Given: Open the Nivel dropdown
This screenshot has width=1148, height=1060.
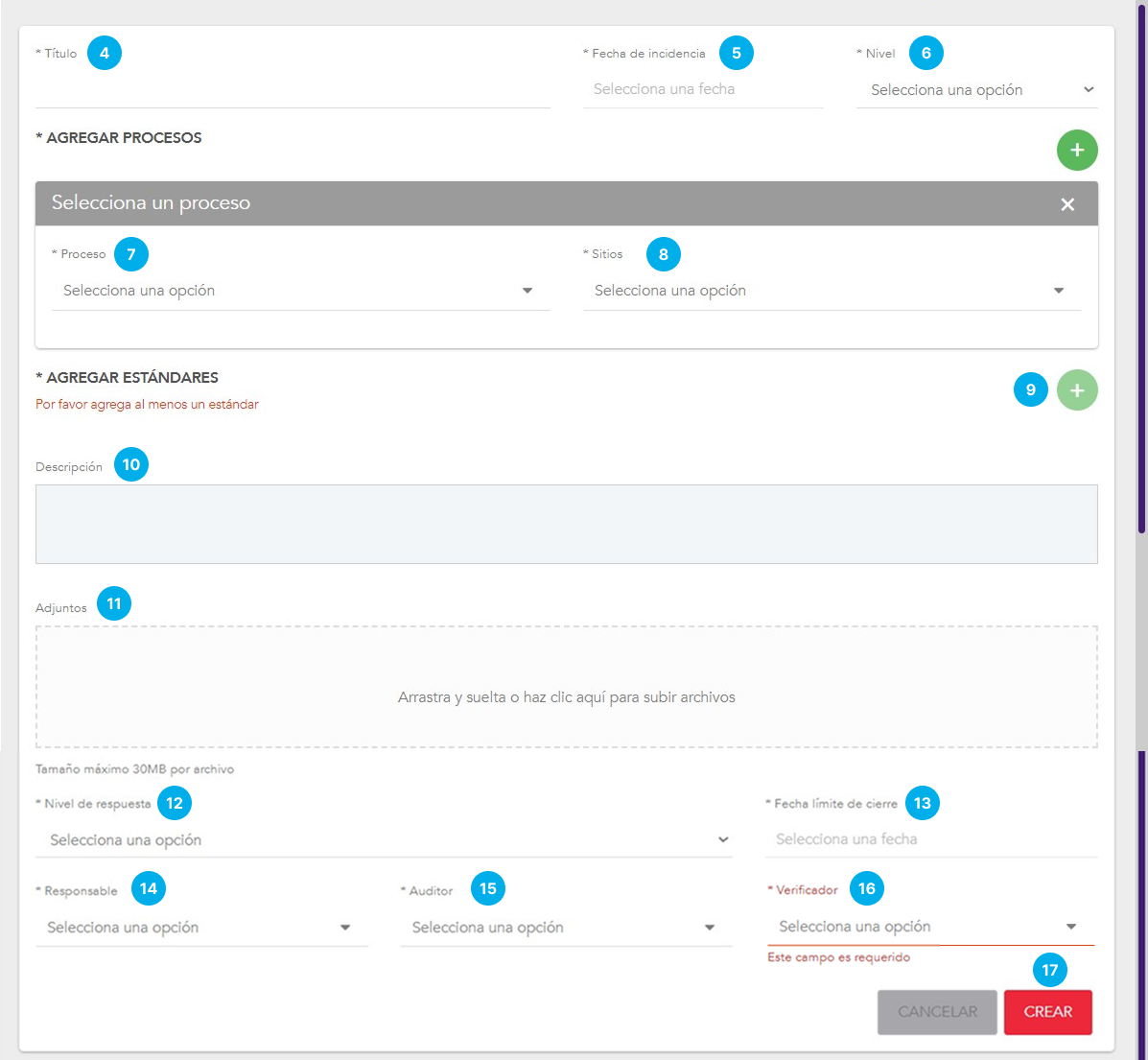Looking at the screenshot, I should coord(976,90).
